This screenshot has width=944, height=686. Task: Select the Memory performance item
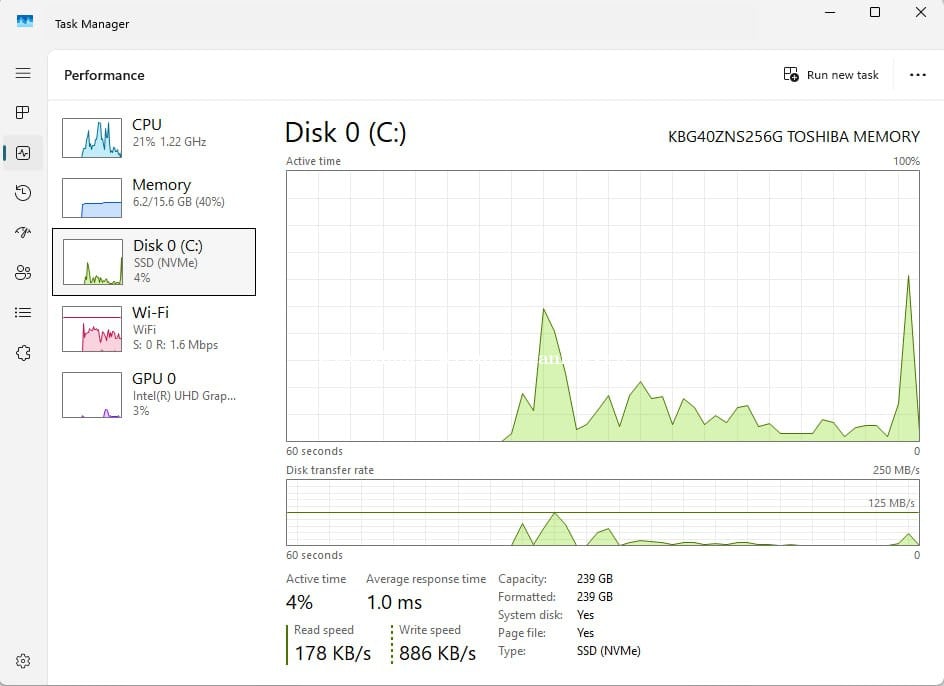pos(153,197)
